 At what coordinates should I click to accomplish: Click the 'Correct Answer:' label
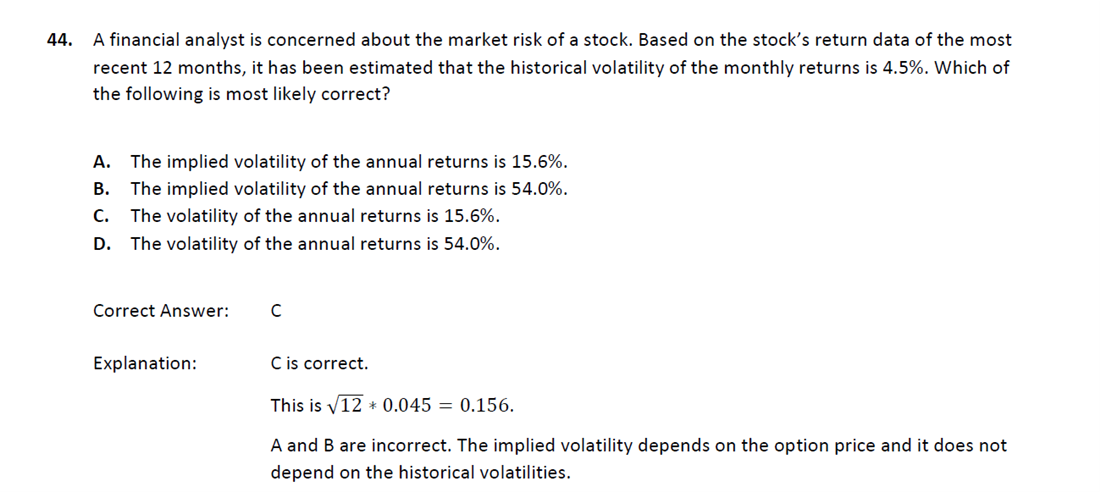pyautogui.click(x=161, y=311)
